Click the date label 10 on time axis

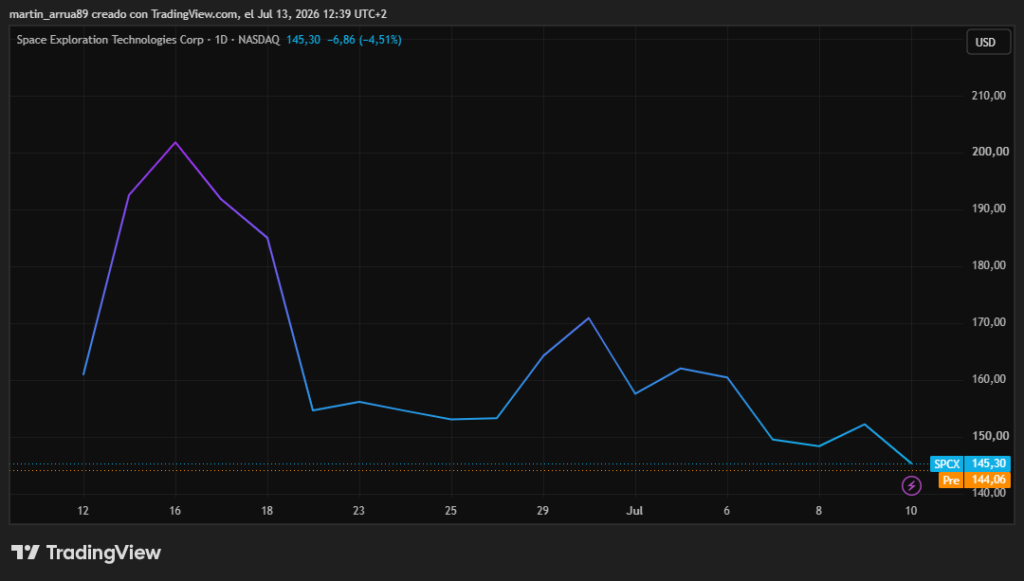(x=911, y=510)
